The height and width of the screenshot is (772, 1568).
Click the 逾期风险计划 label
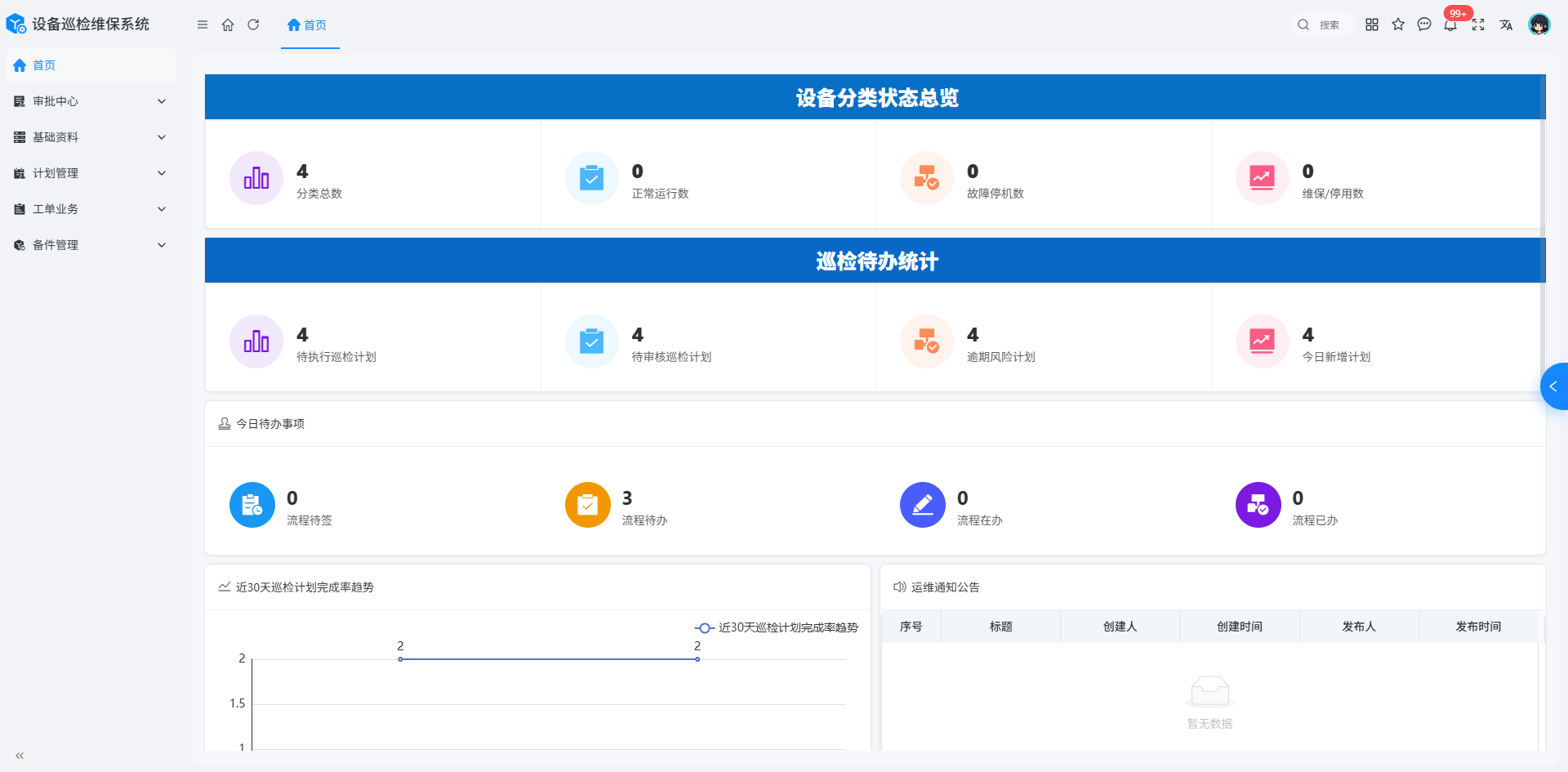click(x=1001, y=357)
